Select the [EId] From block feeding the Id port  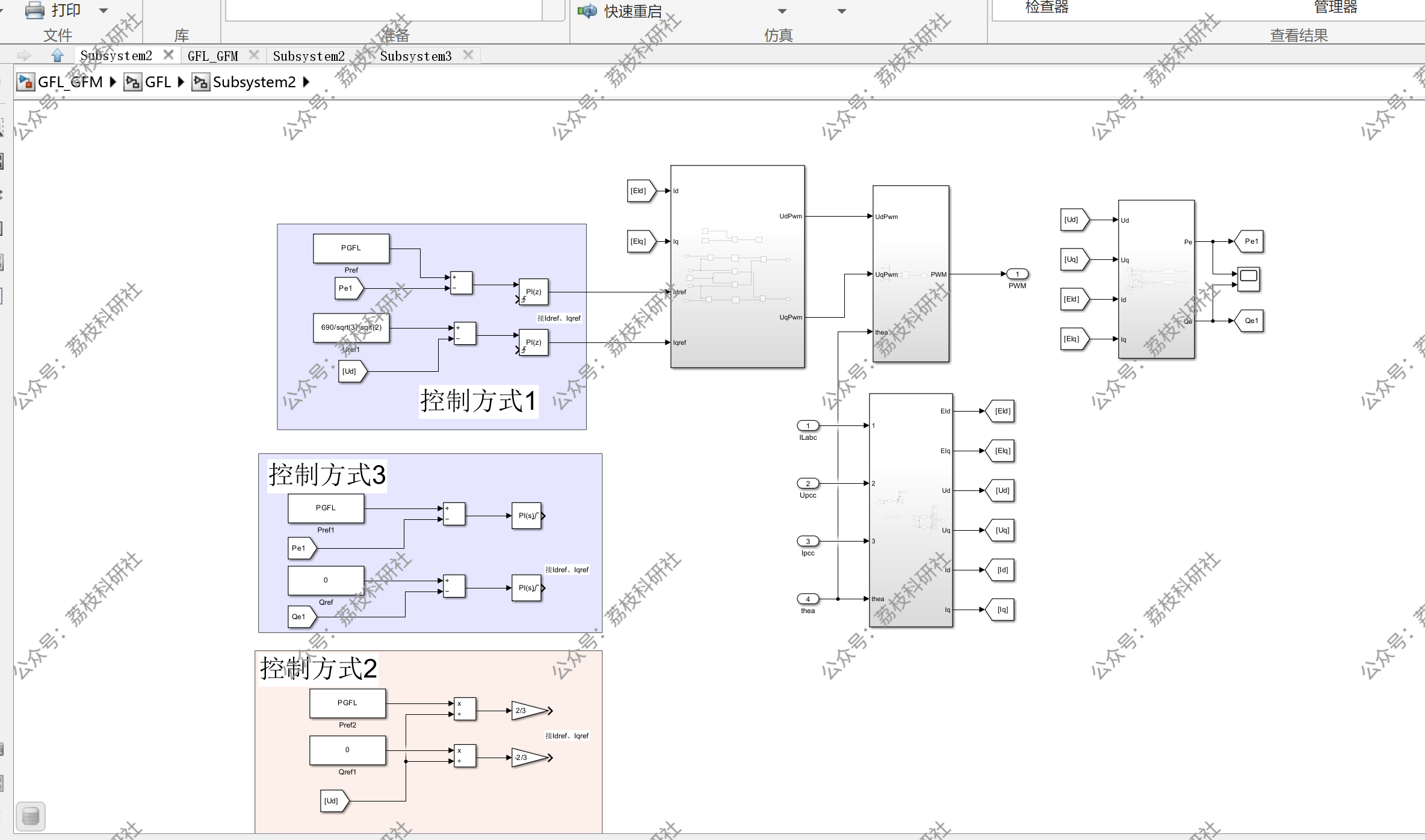click(x=641, y=191)
